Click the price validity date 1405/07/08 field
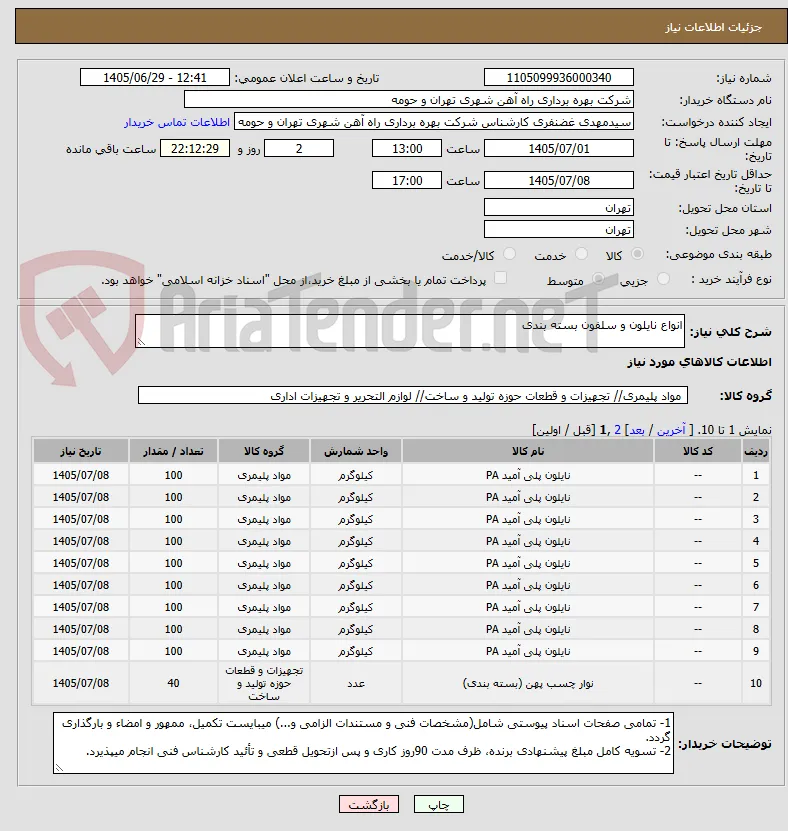 click(559, 180)
